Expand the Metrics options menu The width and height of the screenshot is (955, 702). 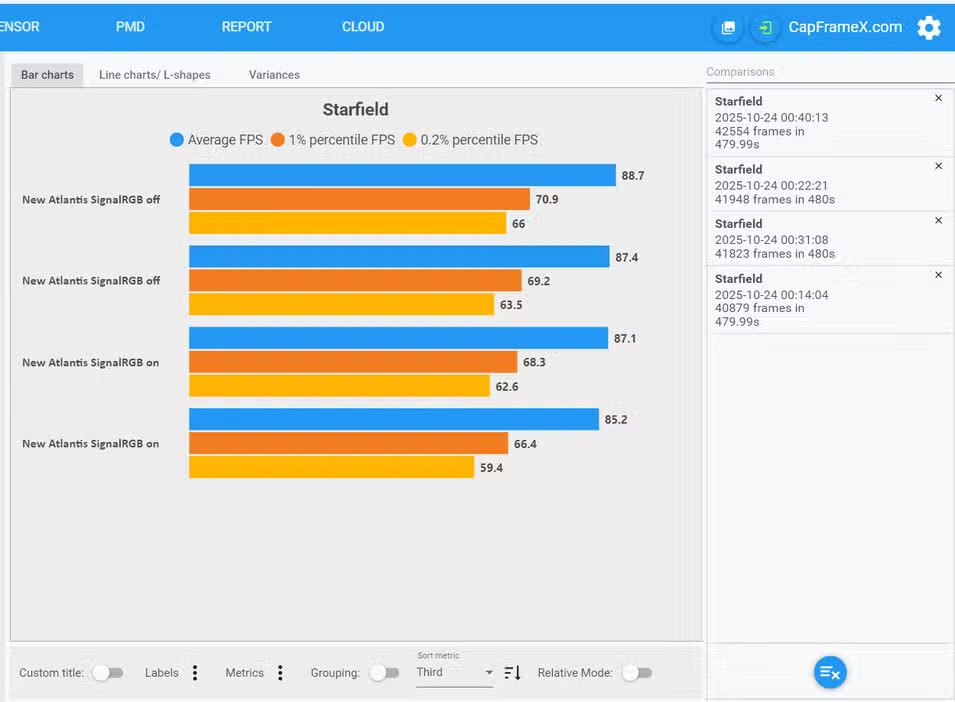tap(280, 673)
